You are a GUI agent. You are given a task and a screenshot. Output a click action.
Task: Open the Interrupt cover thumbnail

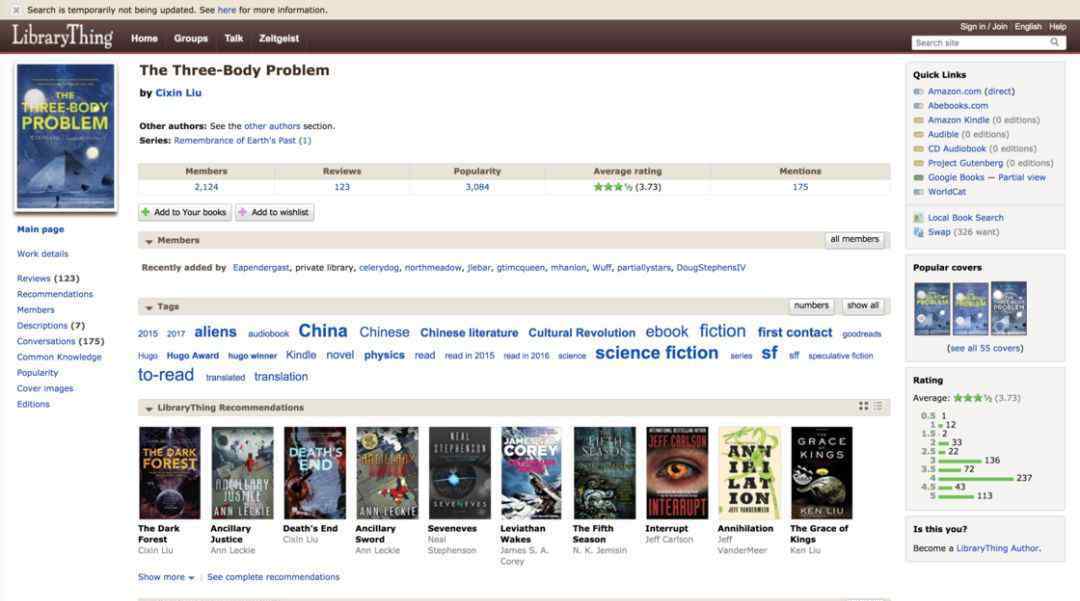click(x=677, y=473)
